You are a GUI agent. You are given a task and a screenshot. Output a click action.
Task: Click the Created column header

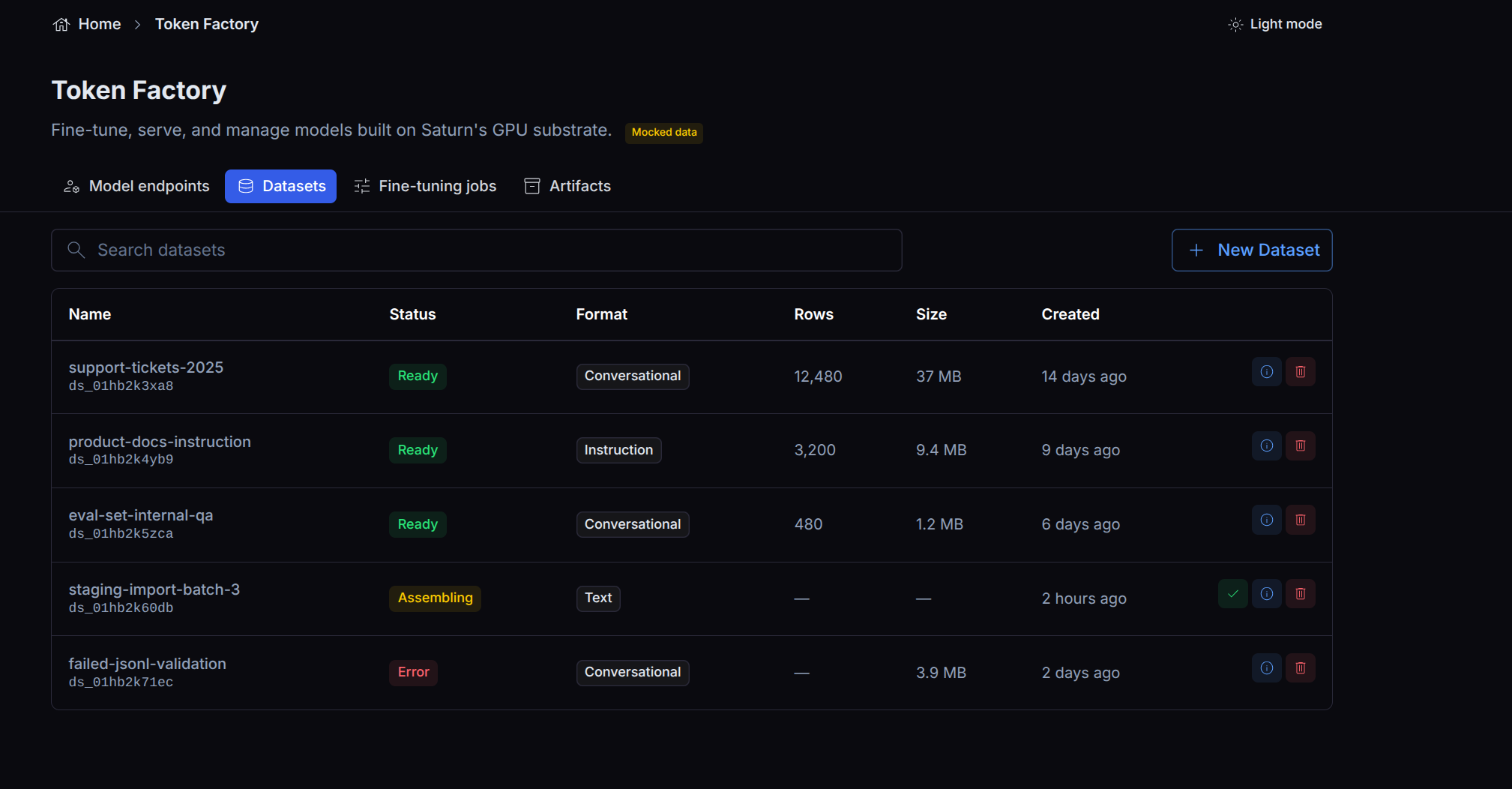click(x=1070, y=314)
